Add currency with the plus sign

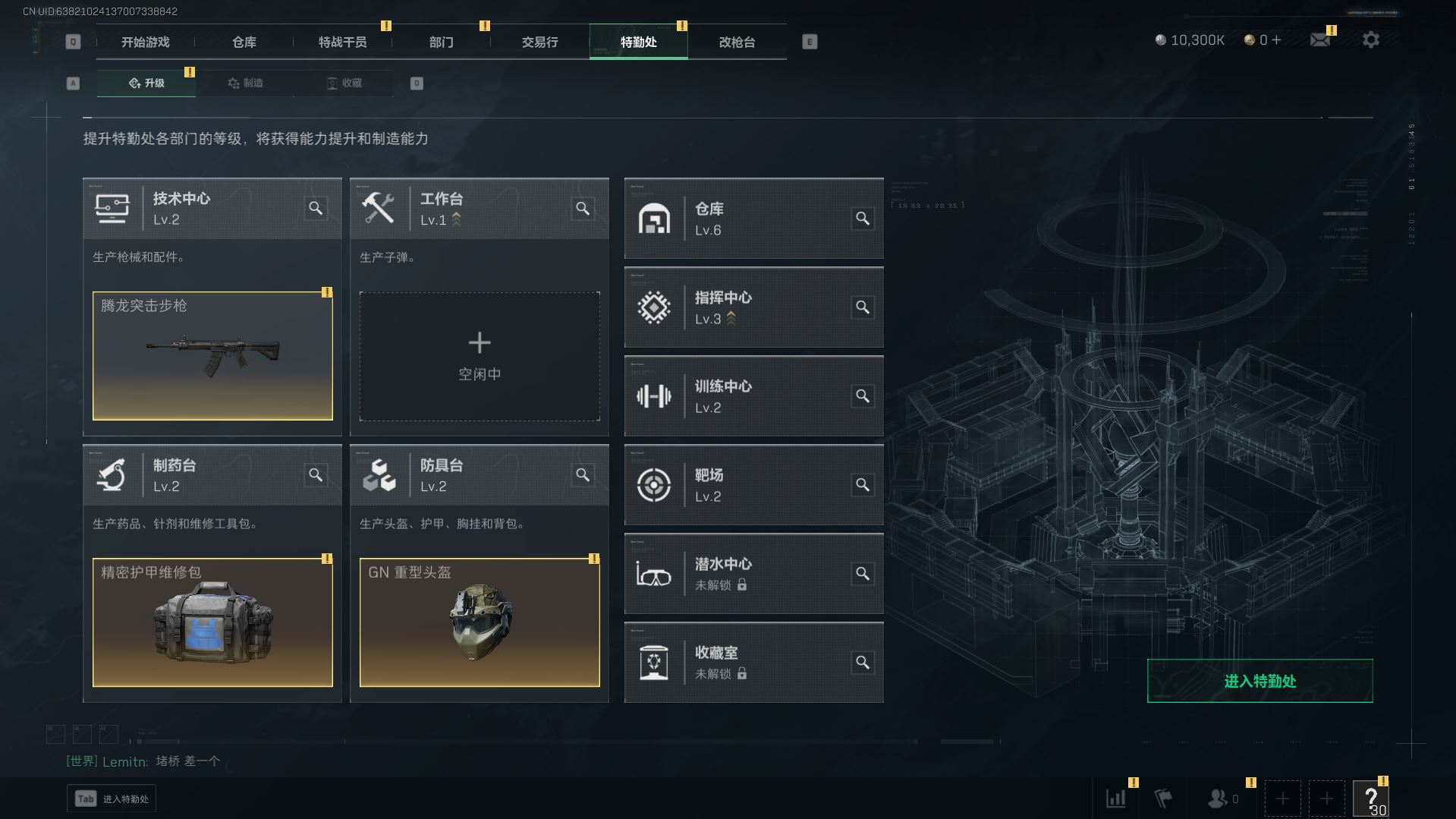(x=1275, y=40)
